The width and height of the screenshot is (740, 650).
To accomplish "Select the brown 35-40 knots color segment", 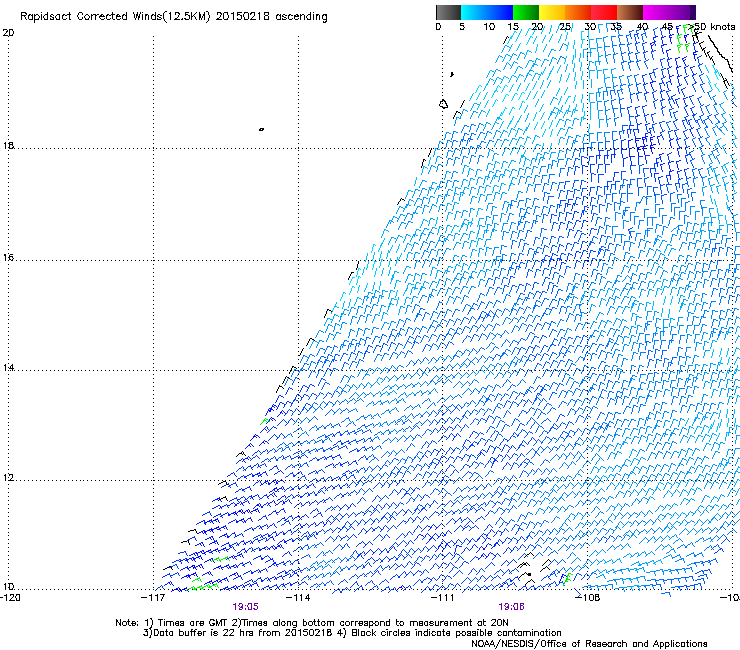I will [x=630, y=12].
